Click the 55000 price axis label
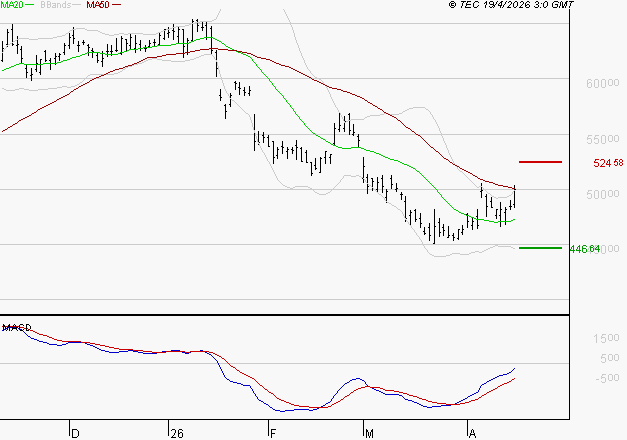This screenshot has height=440, width=627. [603, 139]
